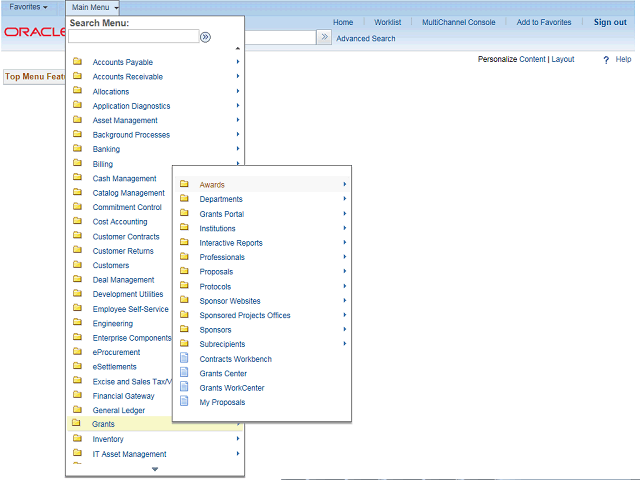Click the search menu go button icon
The image size is (640, 480).
(x=206, y=37)
